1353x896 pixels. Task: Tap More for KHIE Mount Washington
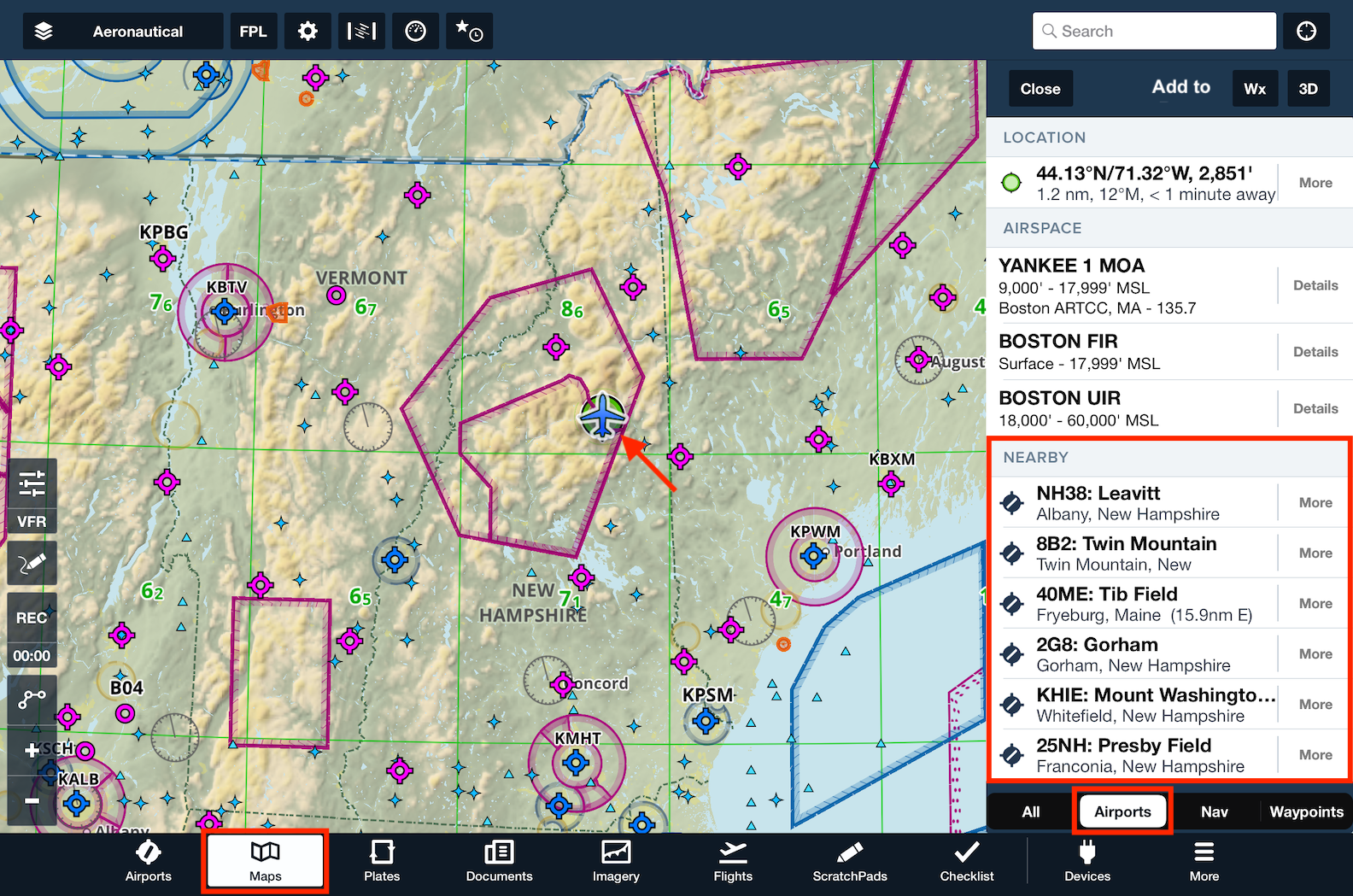[1315, 705]
